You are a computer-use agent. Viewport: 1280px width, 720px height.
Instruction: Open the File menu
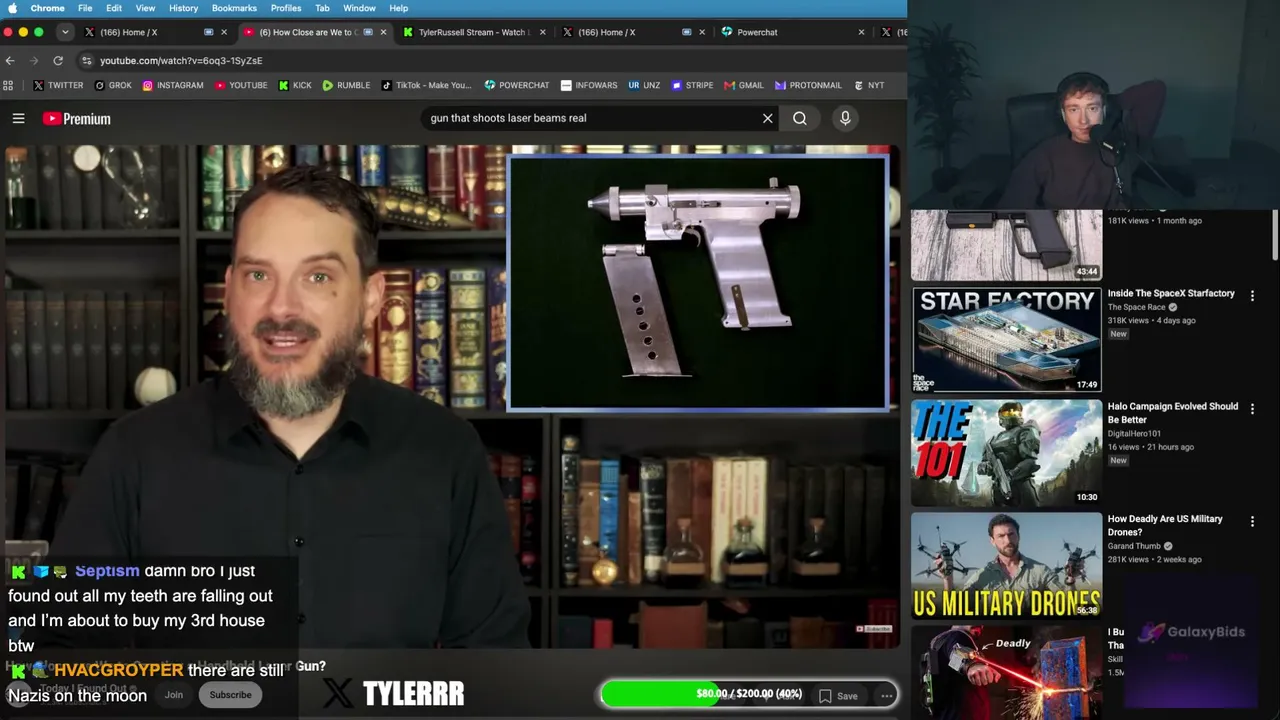(85, 8)
